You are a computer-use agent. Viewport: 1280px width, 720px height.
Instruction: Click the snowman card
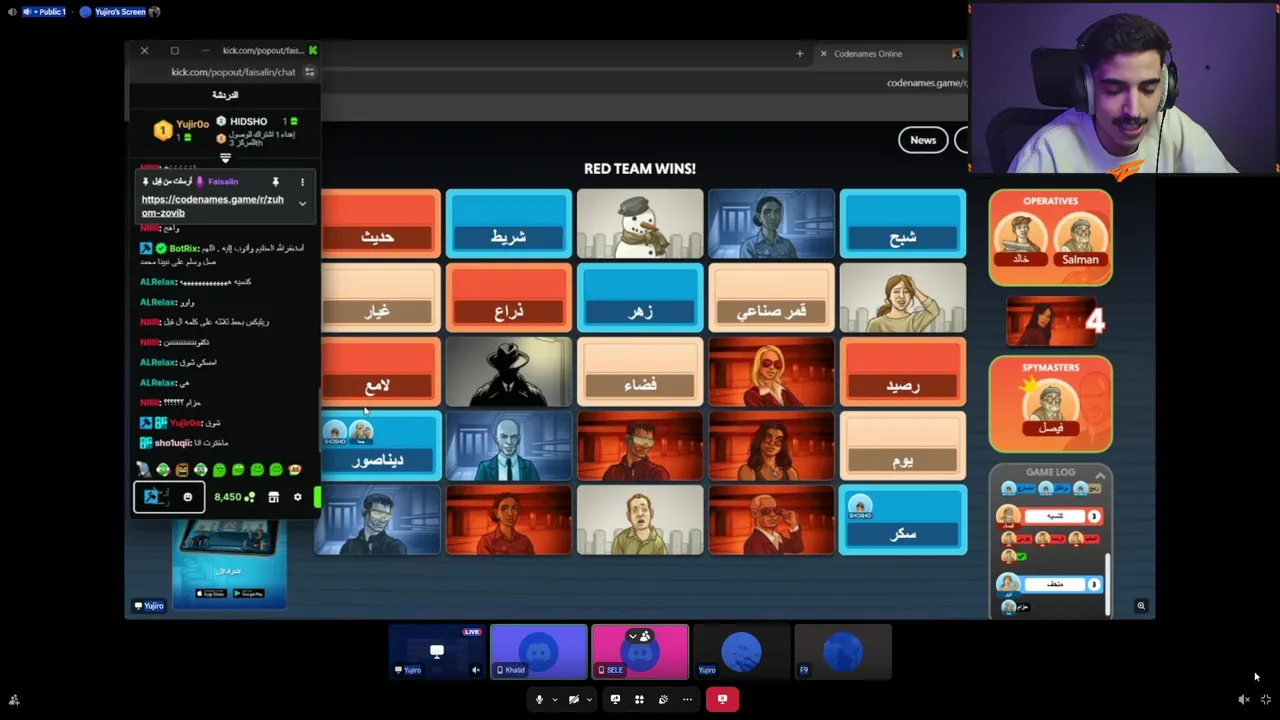click(x=640, y=224)
